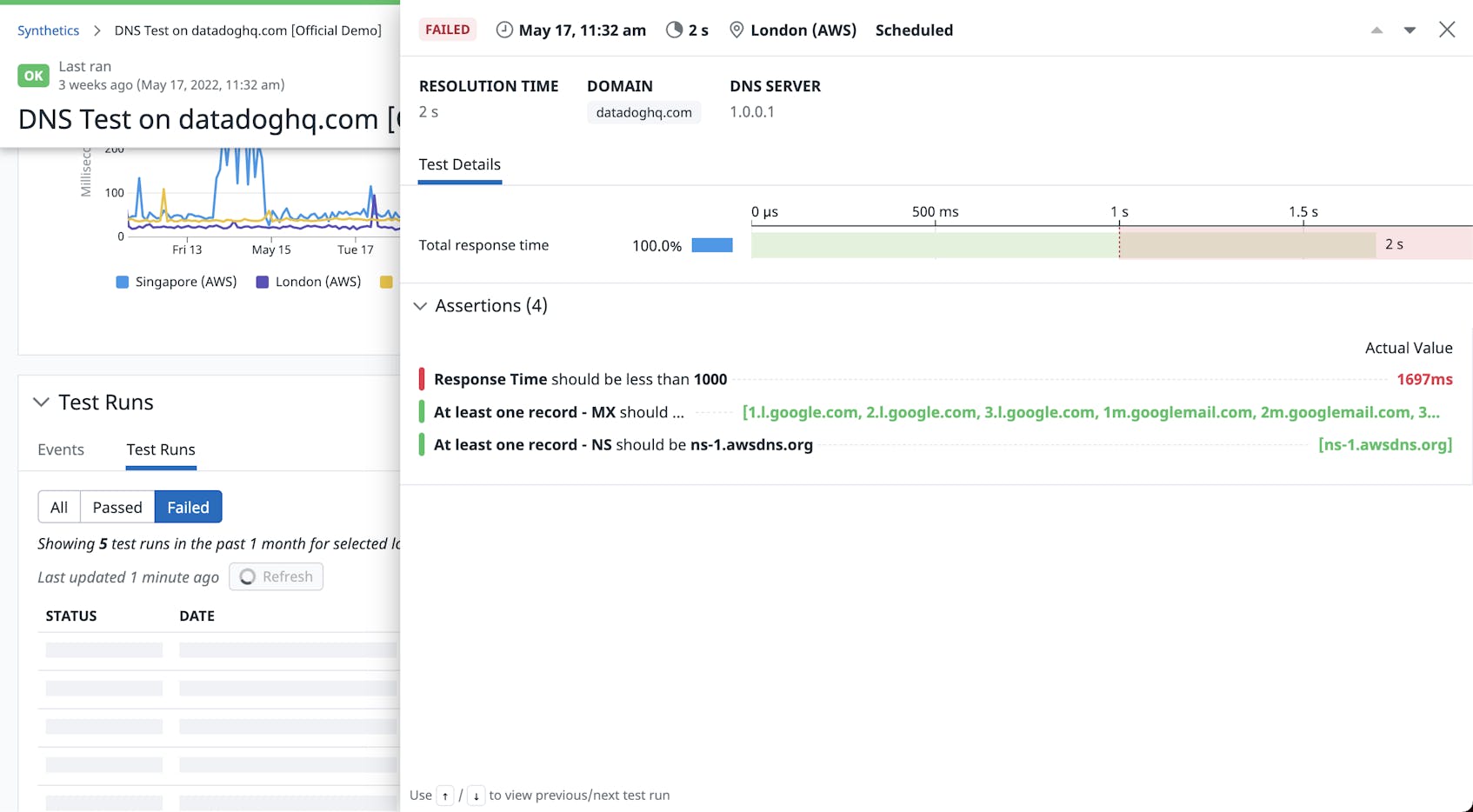The width and height of the screenshot is (1473, 812).
Task: Click the down-arrow keyboard hint at the bottom
Action: coord(476,795)
